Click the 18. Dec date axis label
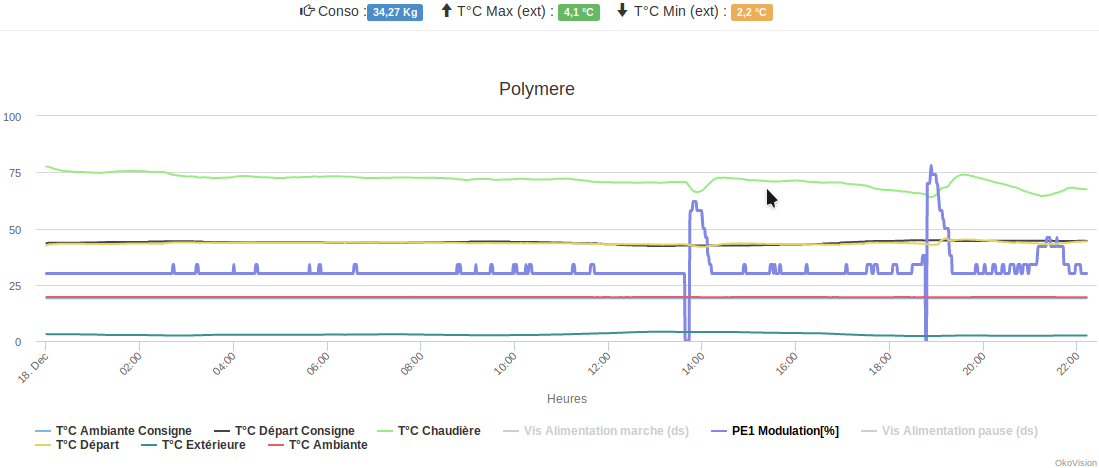Screen dimensions: 1099x468 coord(33,364)
